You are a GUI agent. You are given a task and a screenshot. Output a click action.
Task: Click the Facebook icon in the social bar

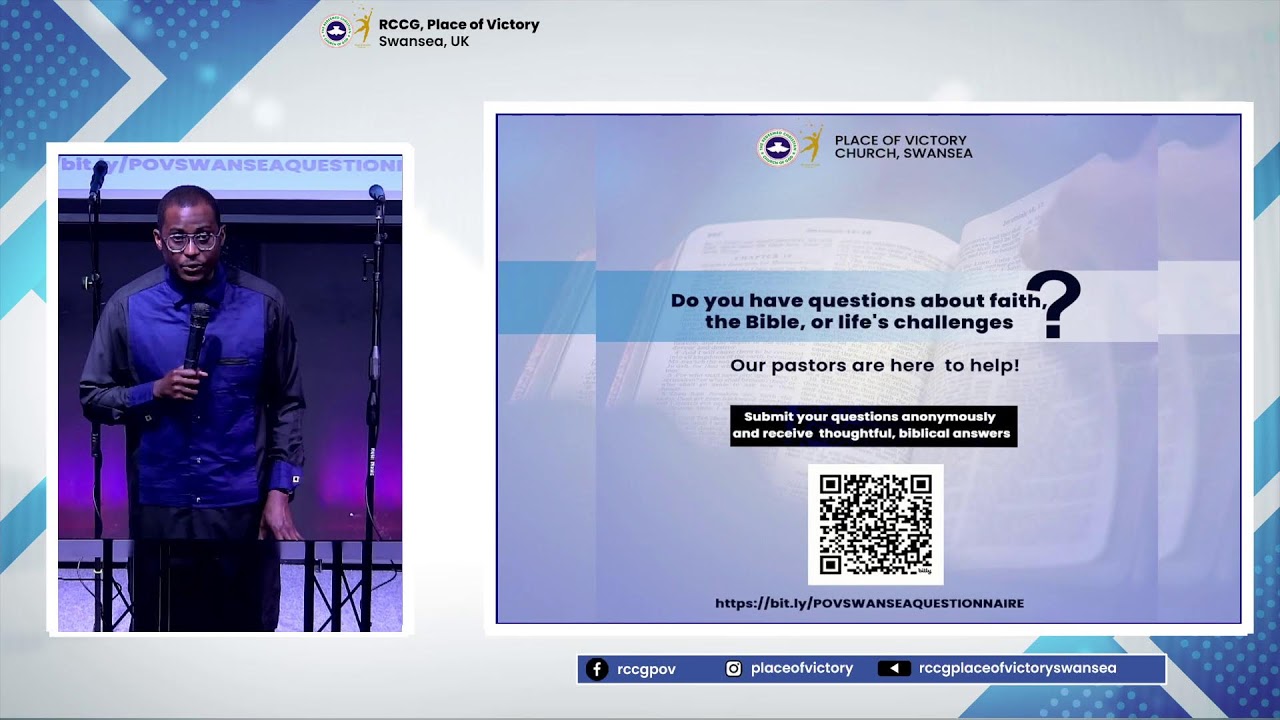pyautogui.click(x=597, y=669)
